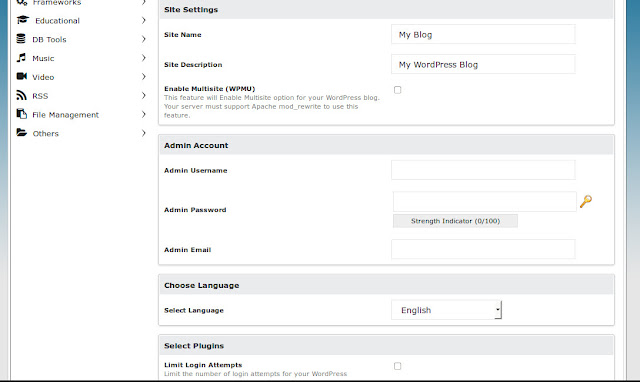The image size is (640, 382).
Task: Open the Frameworks category menu item
Action: point(81,3)
